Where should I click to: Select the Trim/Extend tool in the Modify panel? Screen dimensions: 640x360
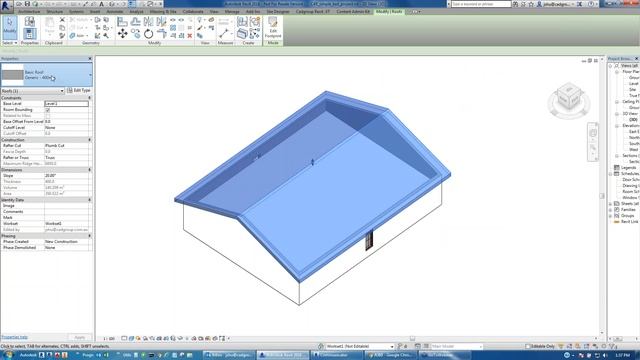click(x=161, y=34)
